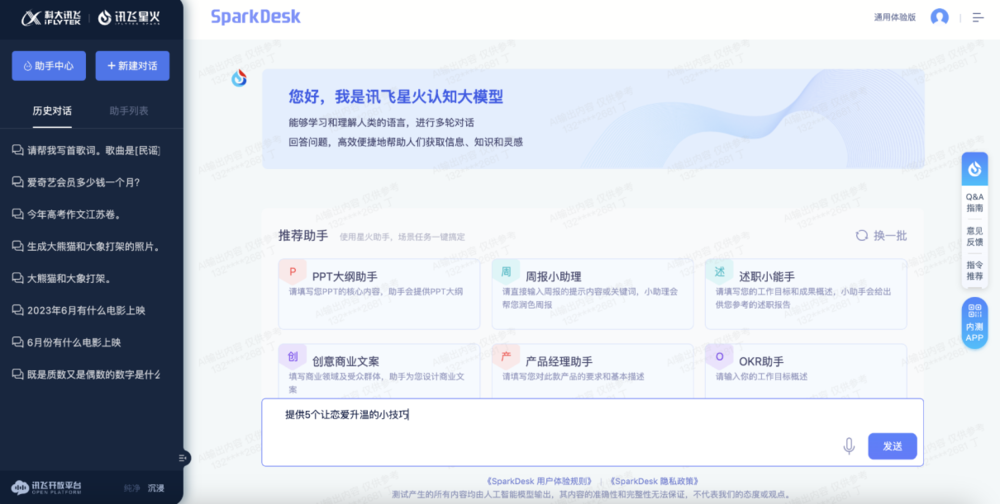
Task: Click the iFLYTEK Spark (讯飞星火) logo
Action: click(x=129, y=18)
